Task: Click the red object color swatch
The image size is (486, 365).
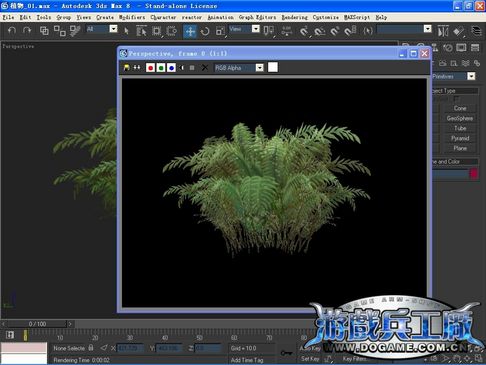Action: 474,173
